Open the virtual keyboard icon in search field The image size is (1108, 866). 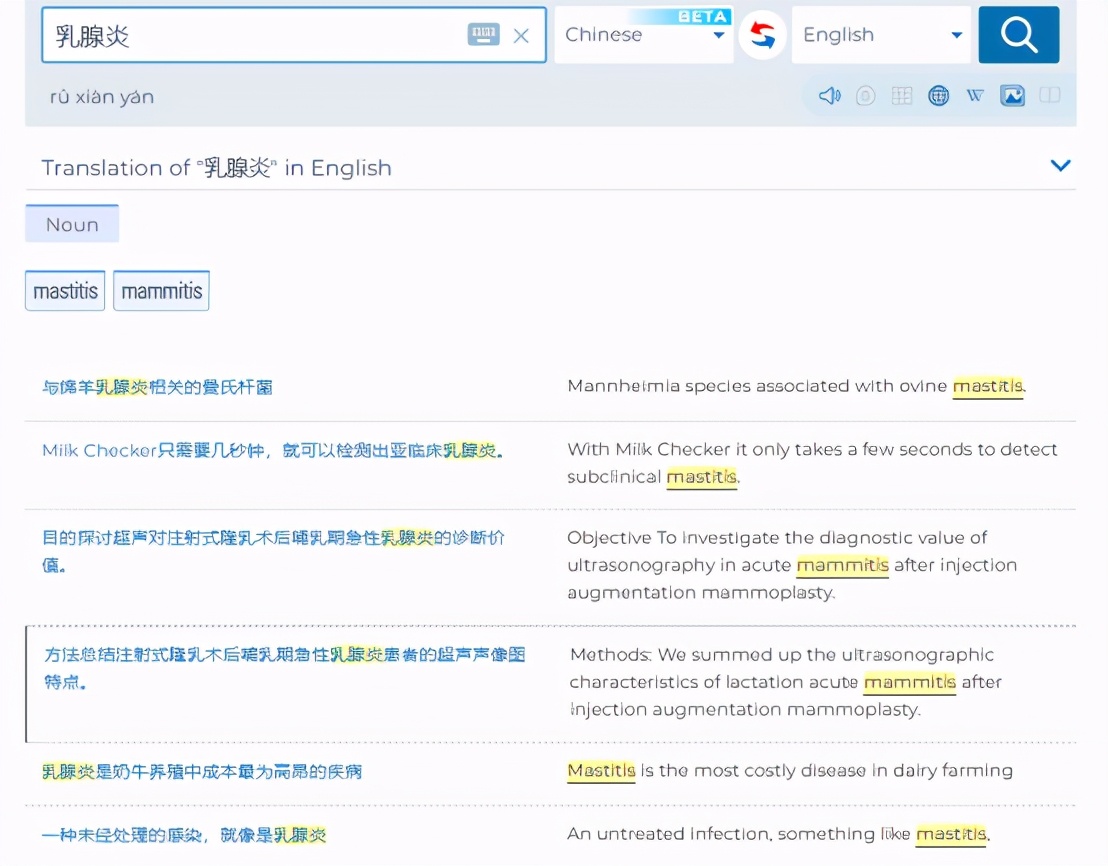484,33
